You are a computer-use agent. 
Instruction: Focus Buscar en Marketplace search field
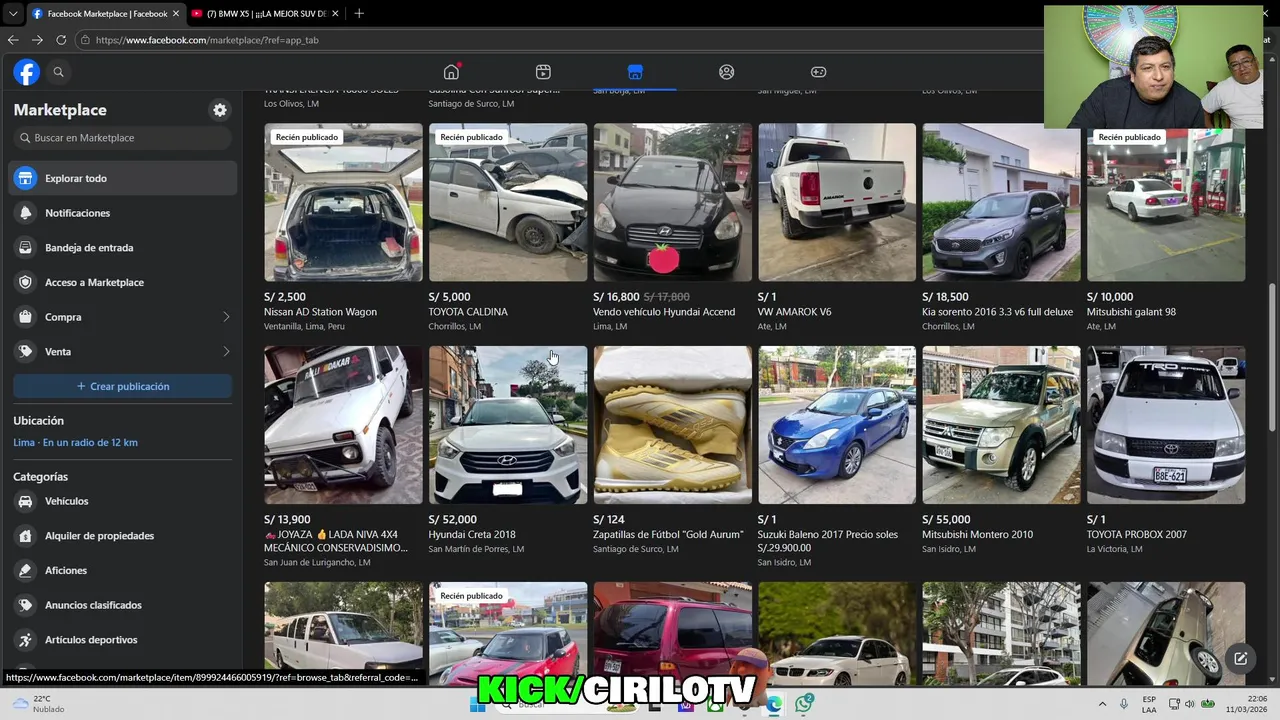pos(123,138)
